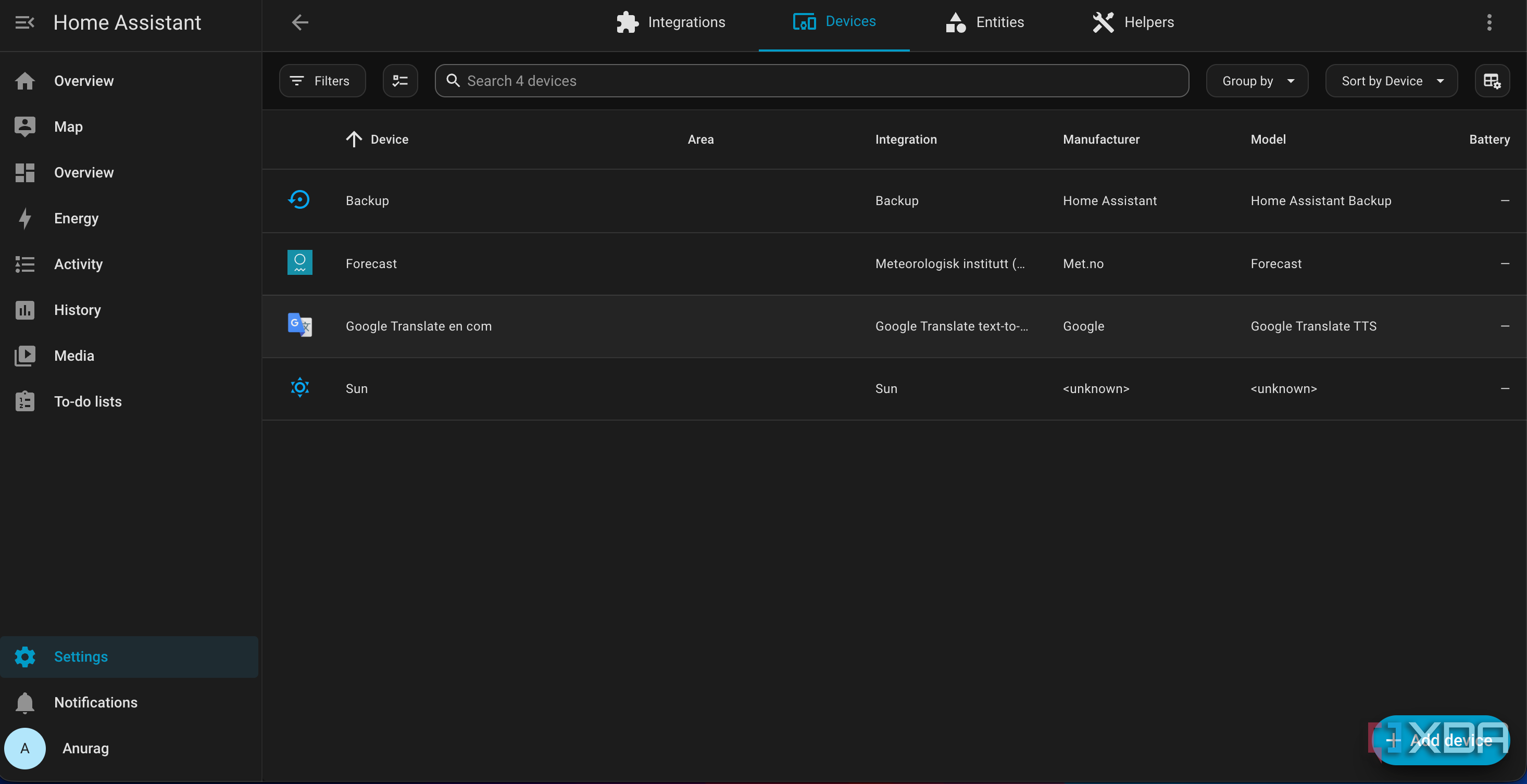Open the Notifications panel
The height and width of the screenshot is (784, 1527).
point(129,702)
